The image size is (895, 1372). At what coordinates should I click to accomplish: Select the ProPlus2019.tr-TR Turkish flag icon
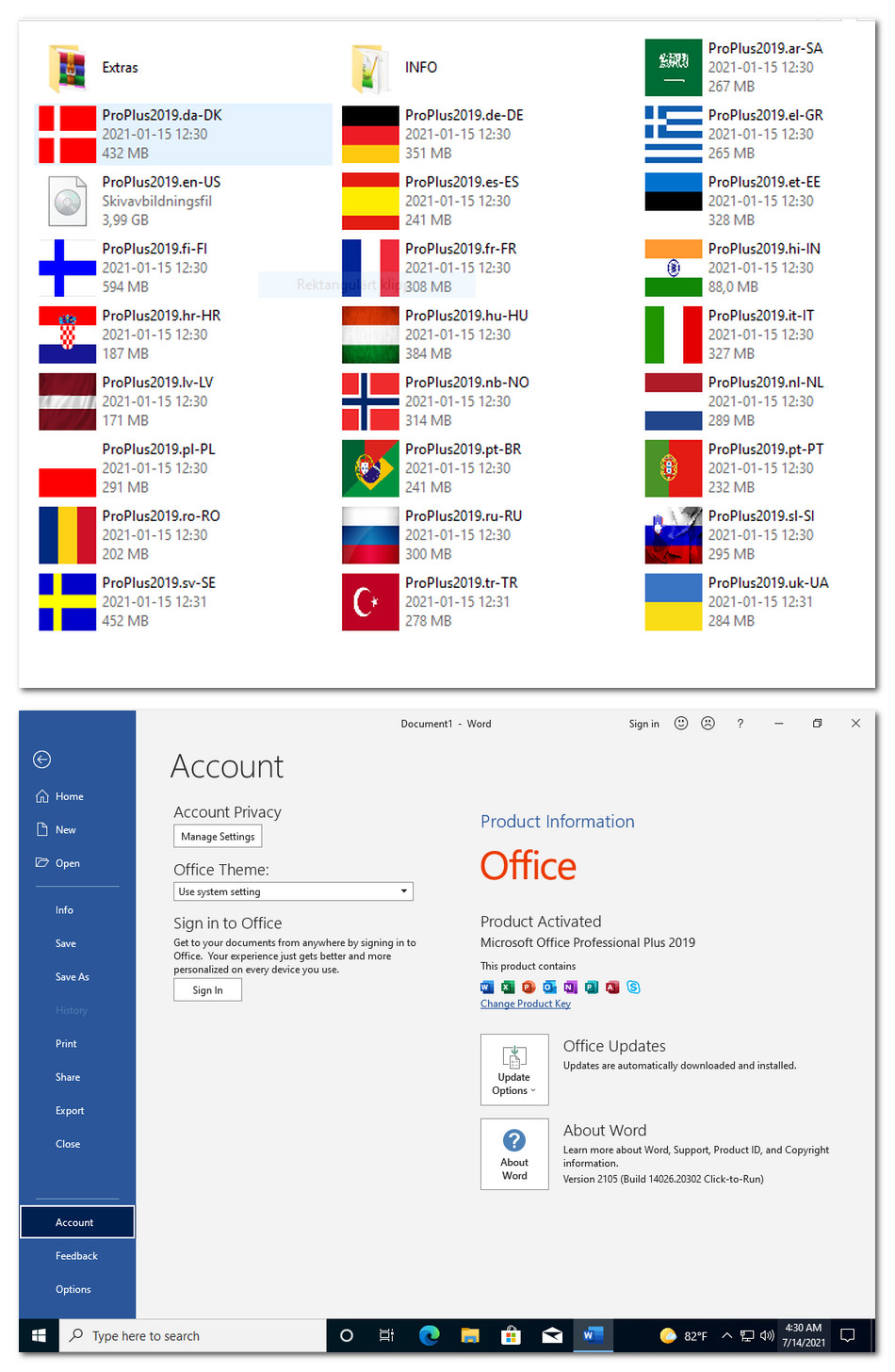click(370, 603)
